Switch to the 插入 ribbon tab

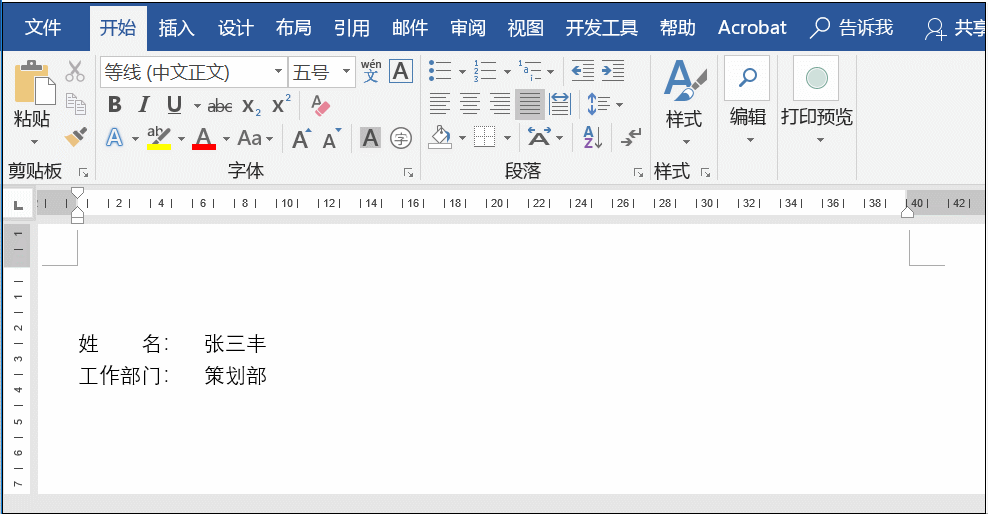click(x=177, y=28)
